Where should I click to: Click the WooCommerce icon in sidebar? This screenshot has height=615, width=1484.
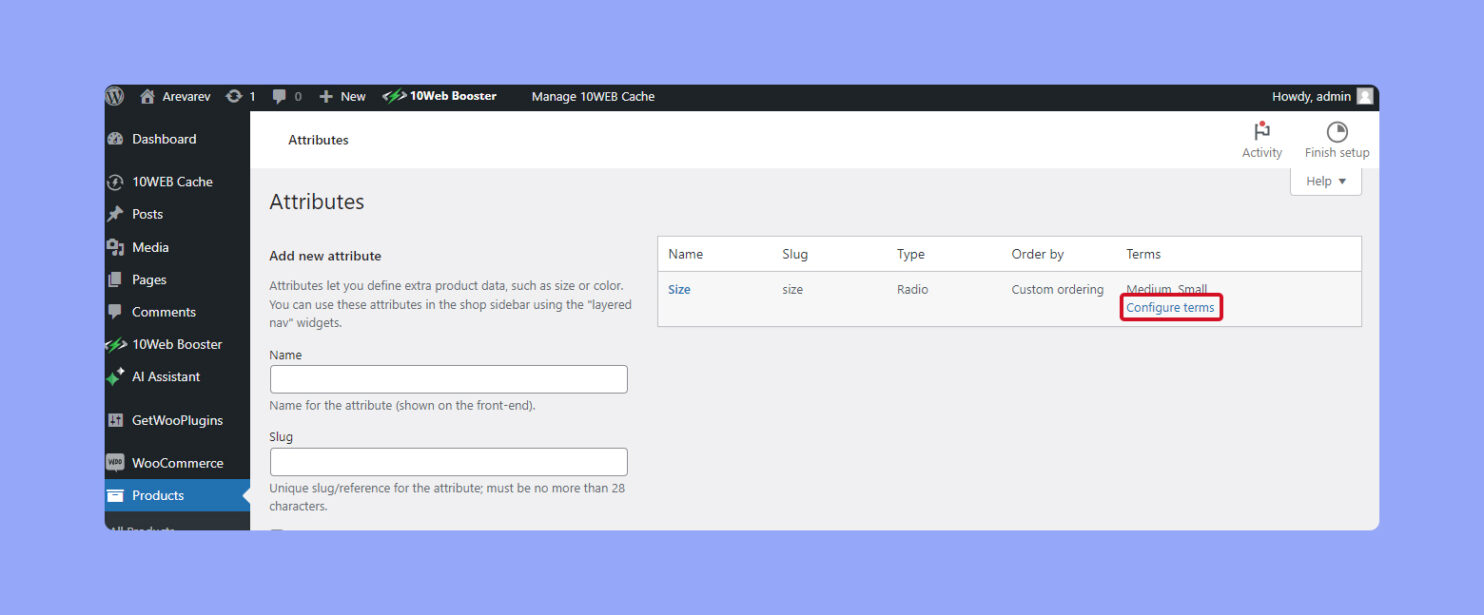point(116,462)
